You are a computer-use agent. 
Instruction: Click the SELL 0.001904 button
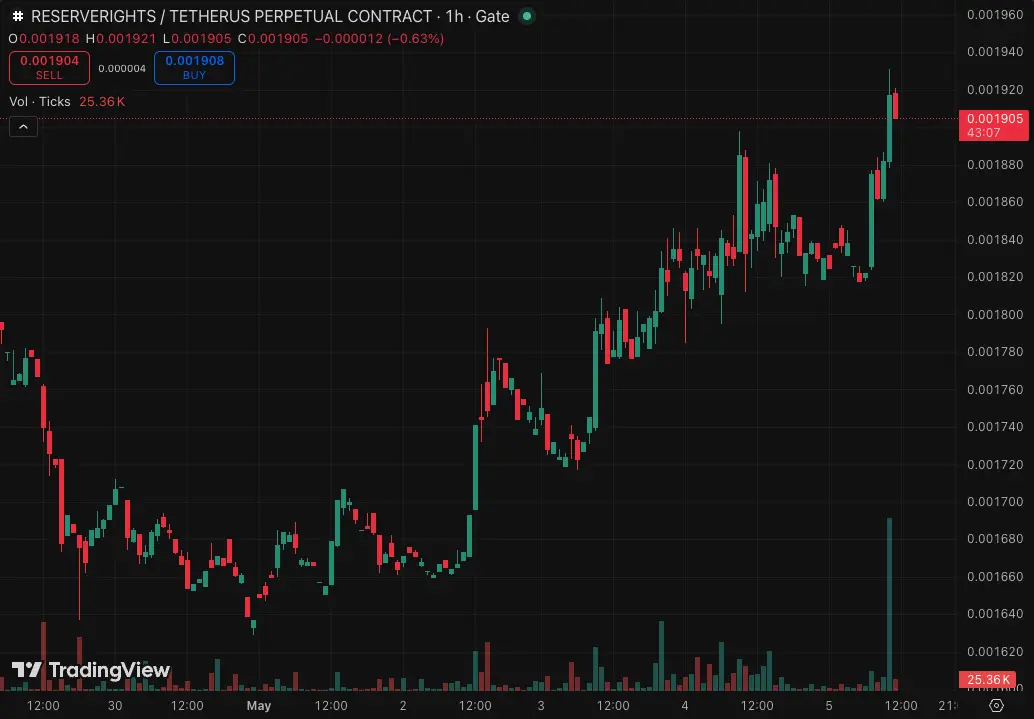click(x=49, y=68)
